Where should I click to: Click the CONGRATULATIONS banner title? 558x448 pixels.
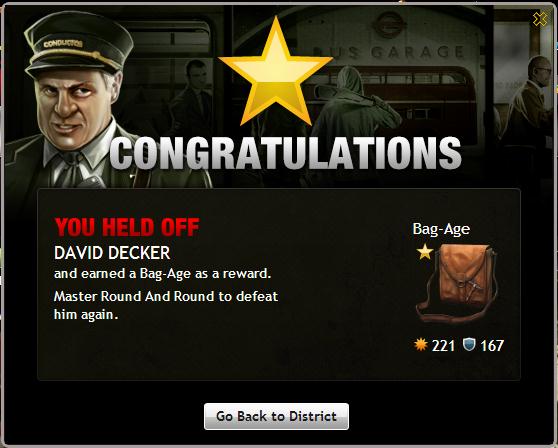click(x=285, y=153)
